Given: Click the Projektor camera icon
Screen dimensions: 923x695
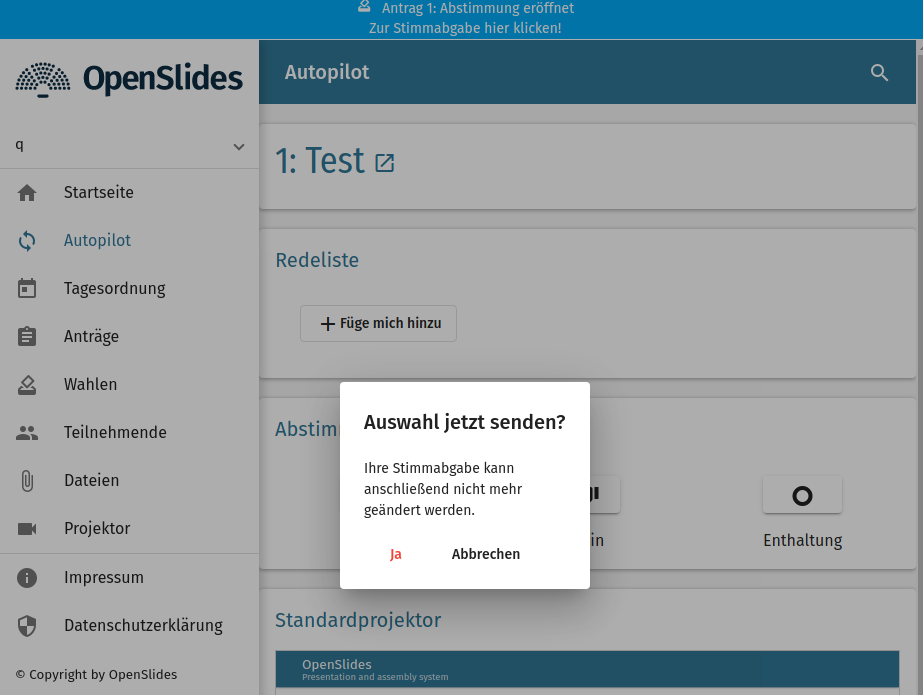Looking at the screenshot, I should 27,528.
